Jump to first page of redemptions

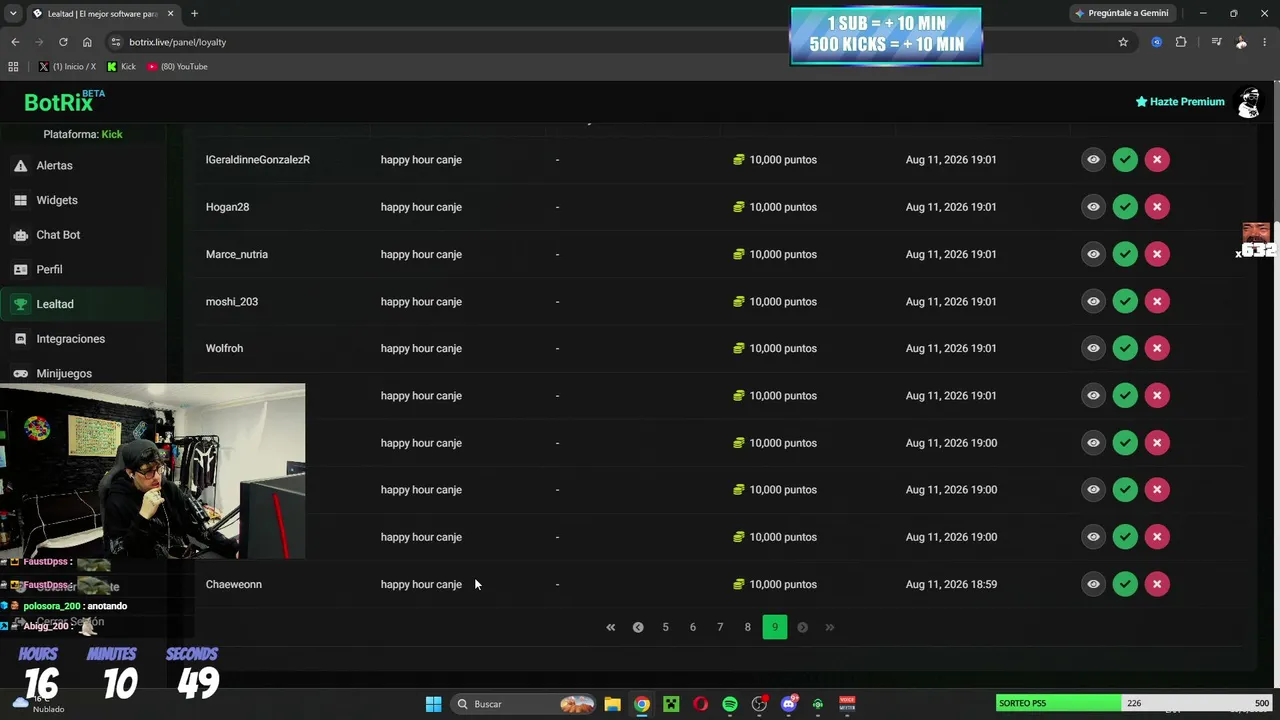click(610, 627)
